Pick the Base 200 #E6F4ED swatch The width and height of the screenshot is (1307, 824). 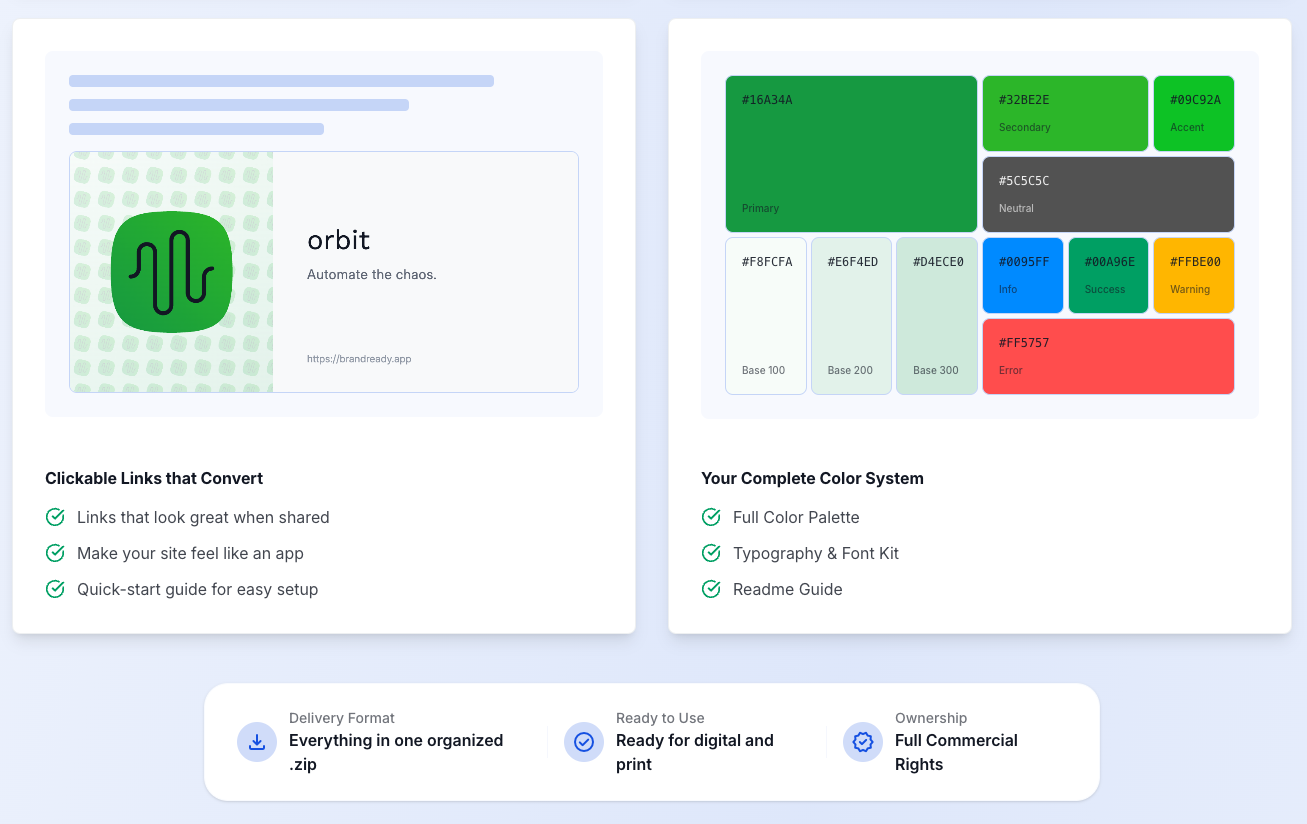click(851, 316)
